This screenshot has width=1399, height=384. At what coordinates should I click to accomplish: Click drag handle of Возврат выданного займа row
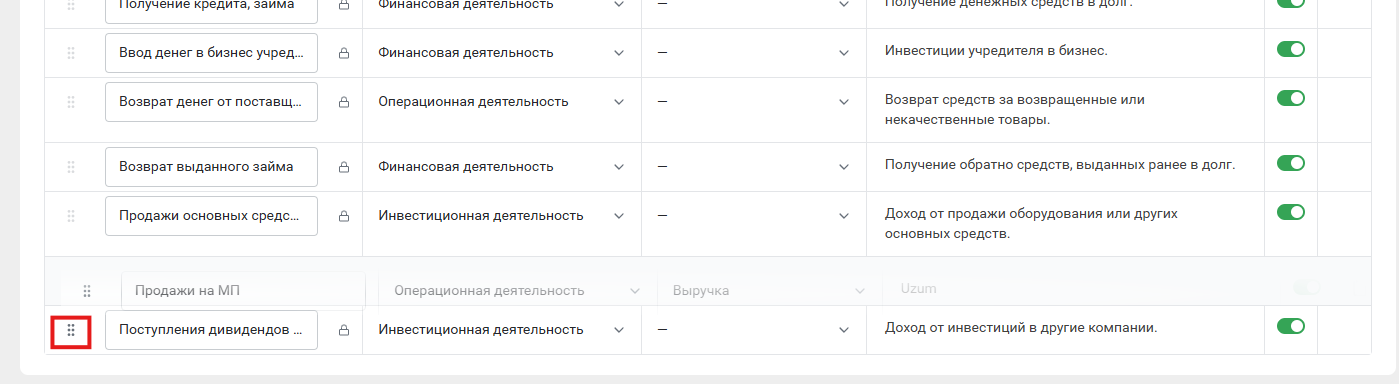click(x=71, y=167)
